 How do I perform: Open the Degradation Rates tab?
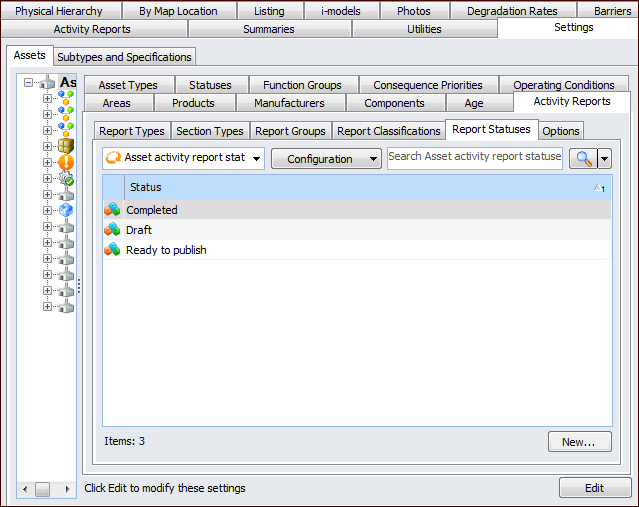(x=513, y=11)
